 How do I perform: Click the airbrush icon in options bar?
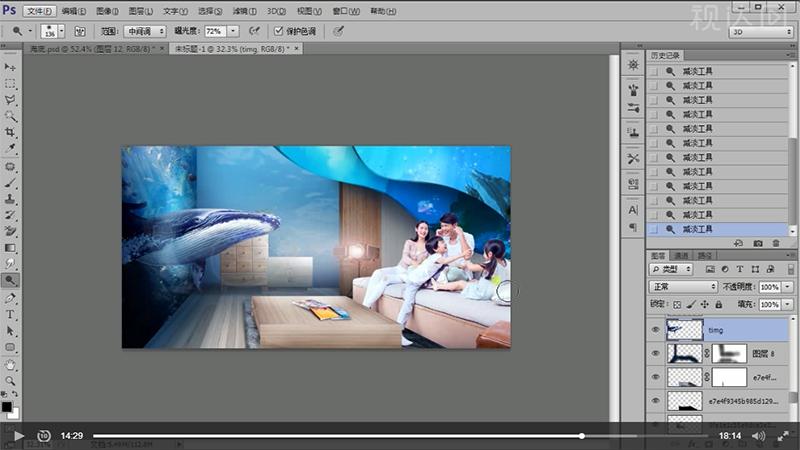[x=254, y=31]
